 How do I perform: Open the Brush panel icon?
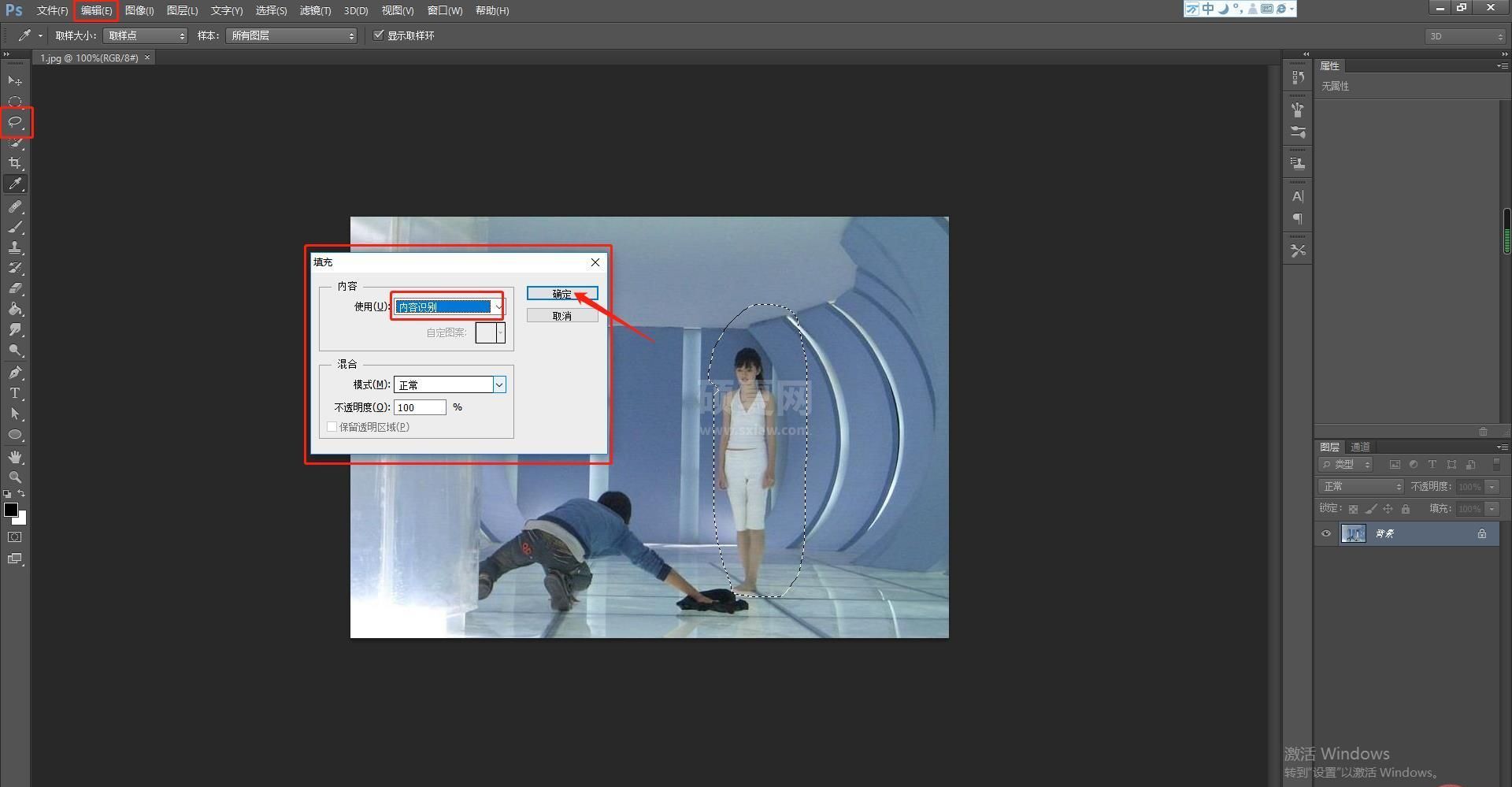(1298, 110)
